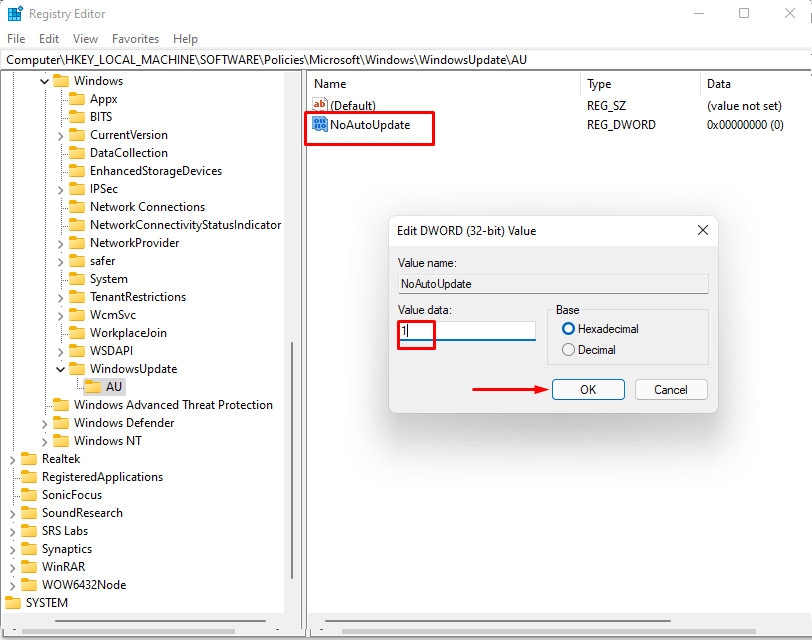Open the View menu
The width and height of the screenshot is (812, 640).
(85, 39)
